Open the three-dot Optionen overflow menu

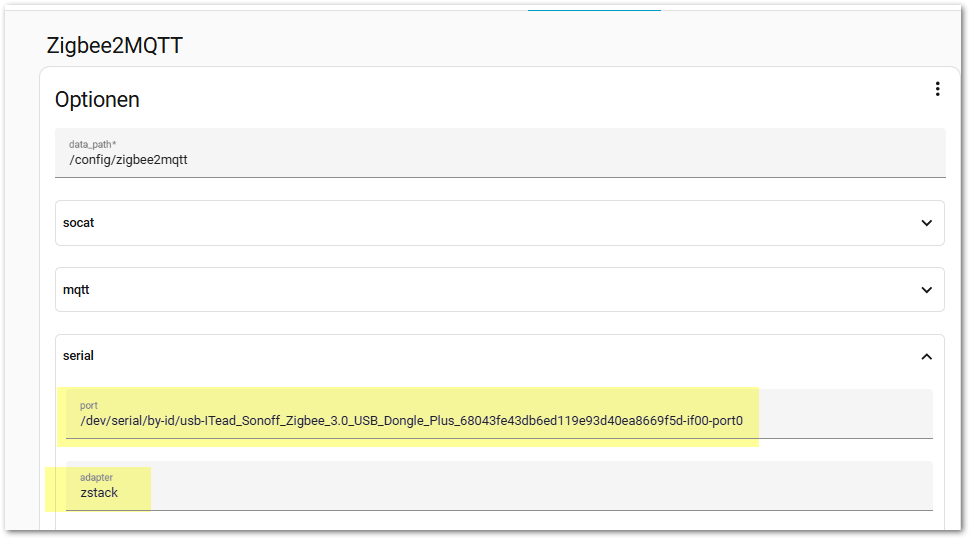(x=937, y=89)
